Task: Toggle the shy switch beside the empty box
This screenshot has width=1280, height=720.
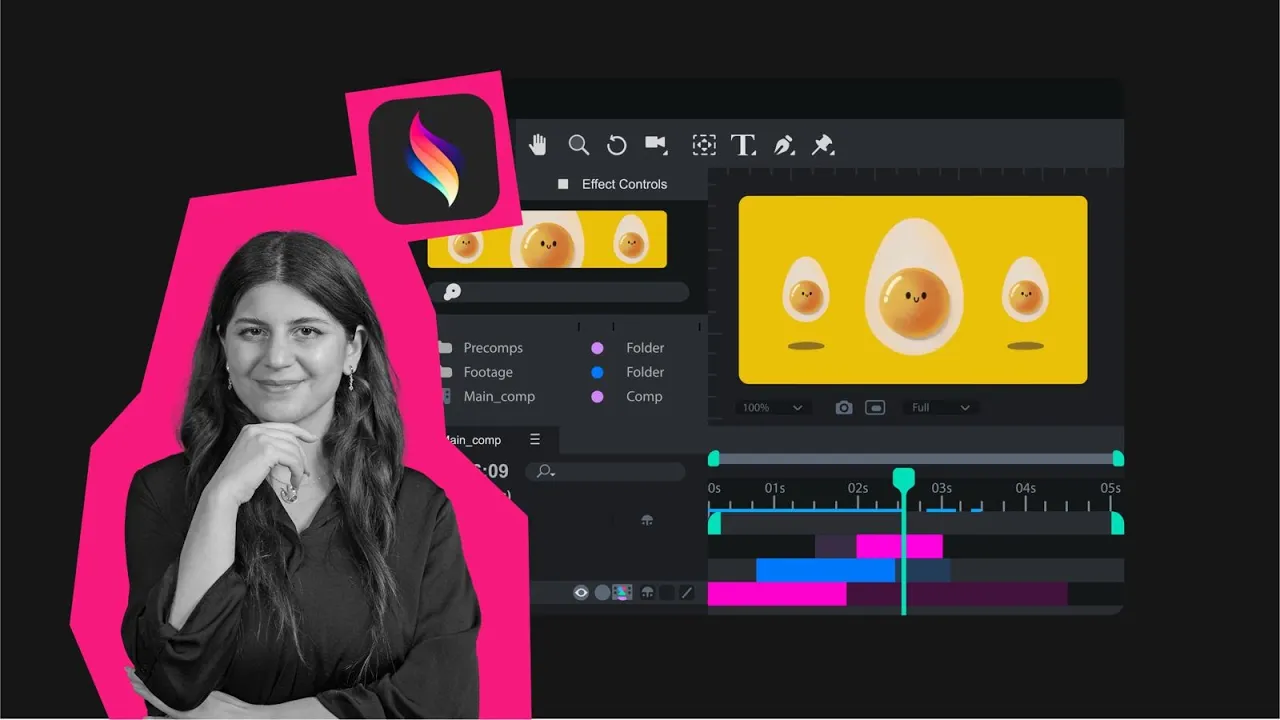Action: tap(647, 593)
